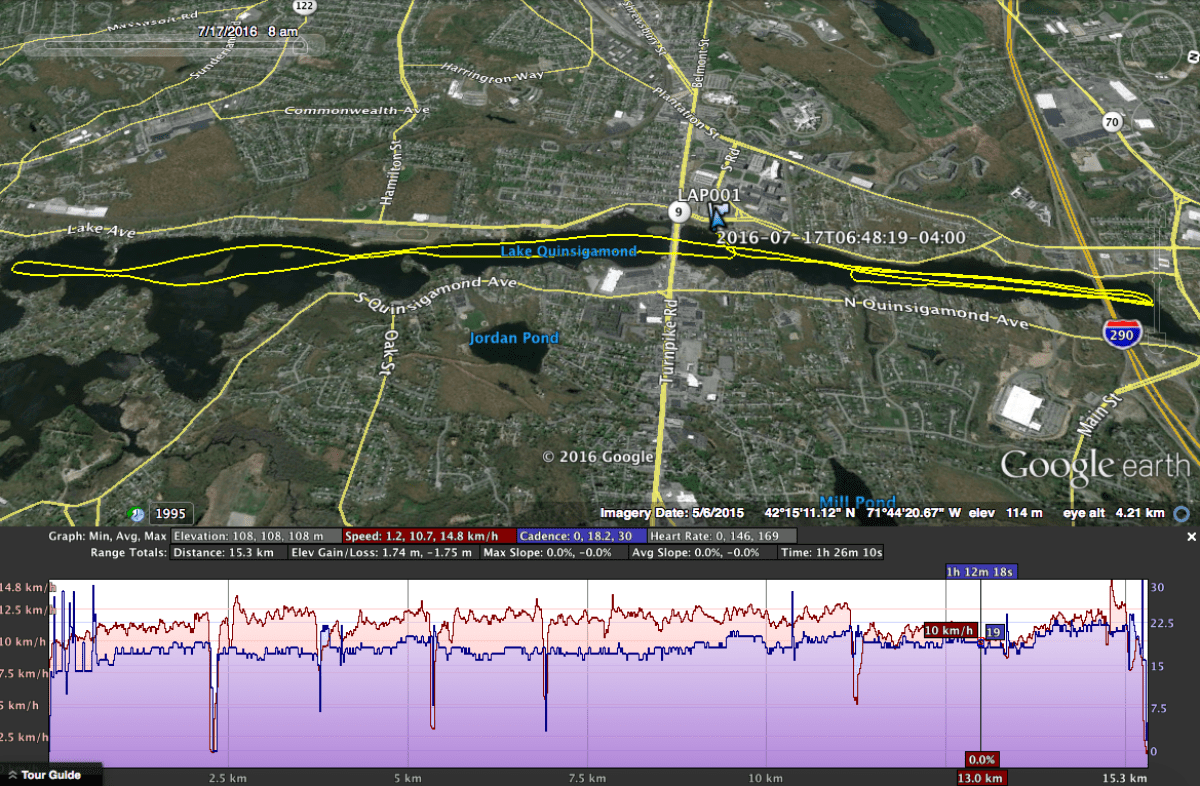Click the Route 122 road shield

(x=304, y=6)
